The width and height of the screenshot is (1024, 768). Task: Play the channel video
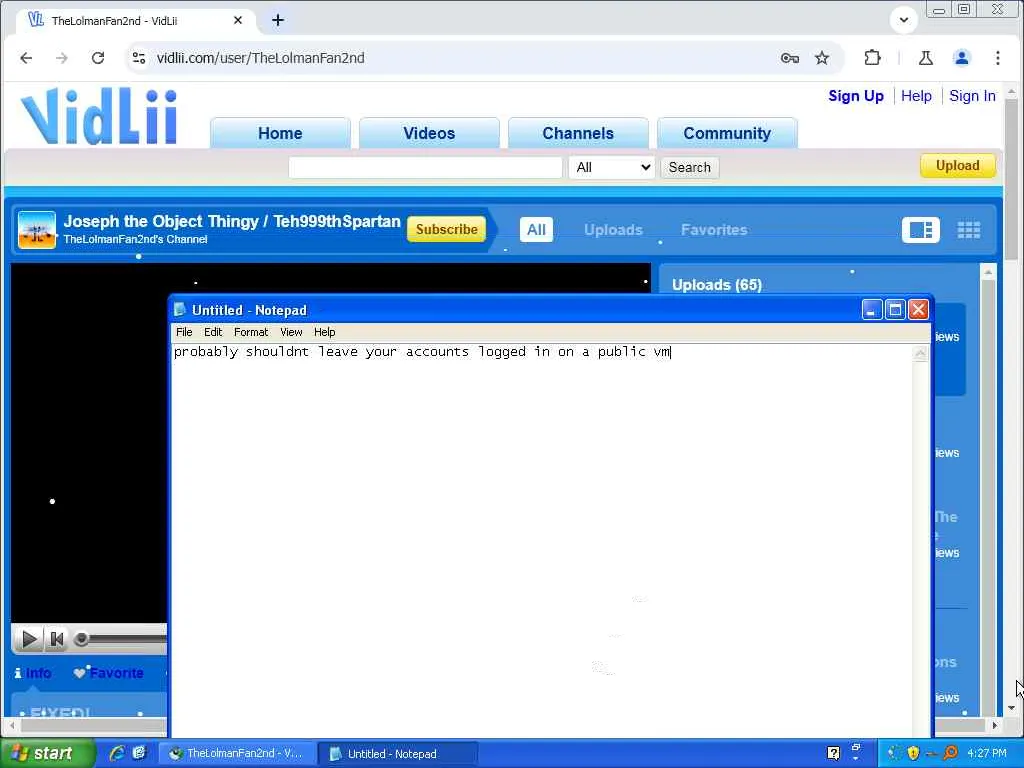coord(29,639)
